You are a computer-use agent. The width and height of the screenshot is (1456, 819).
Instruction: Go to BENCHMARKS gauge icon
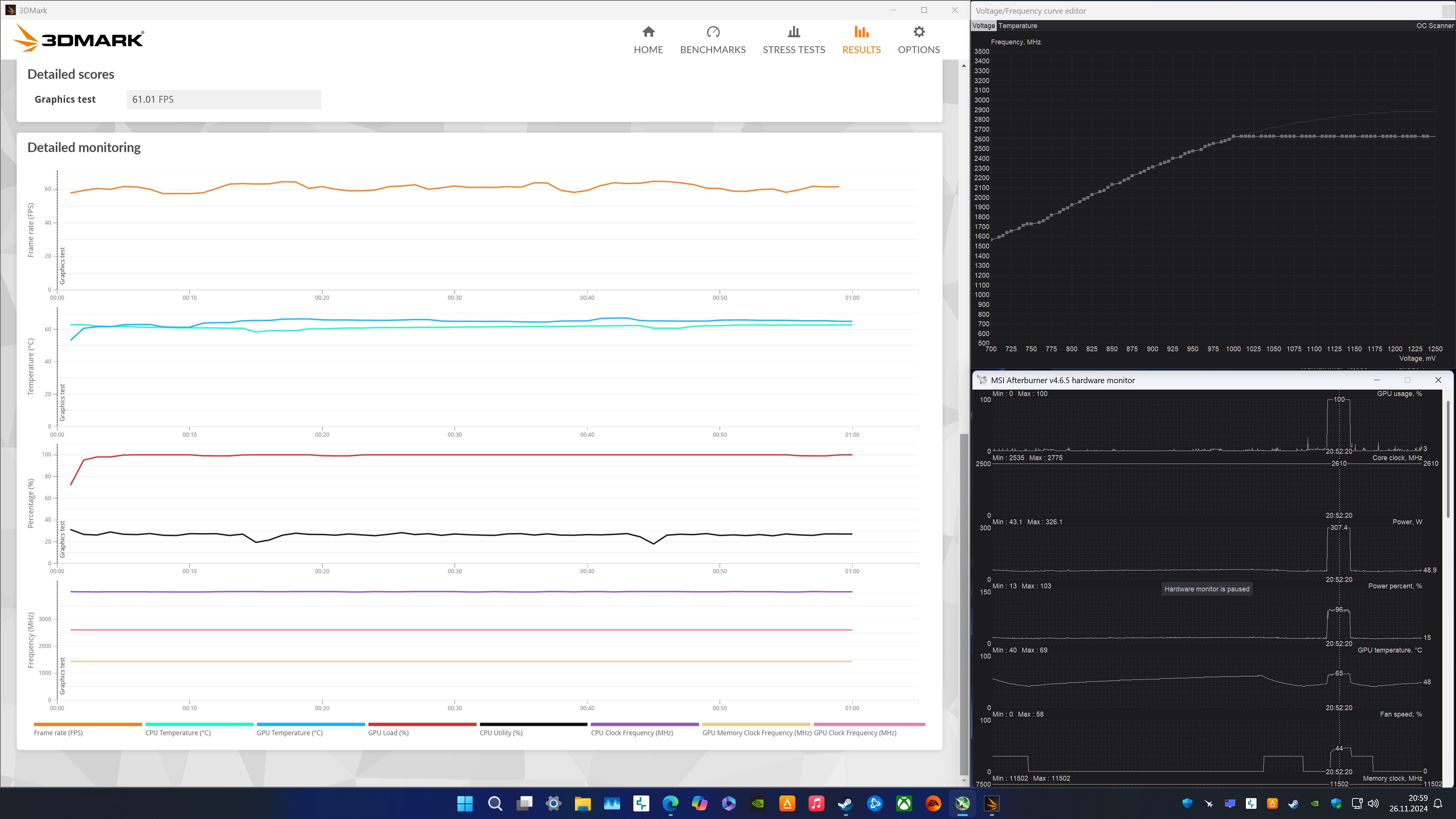coord(713,32)
